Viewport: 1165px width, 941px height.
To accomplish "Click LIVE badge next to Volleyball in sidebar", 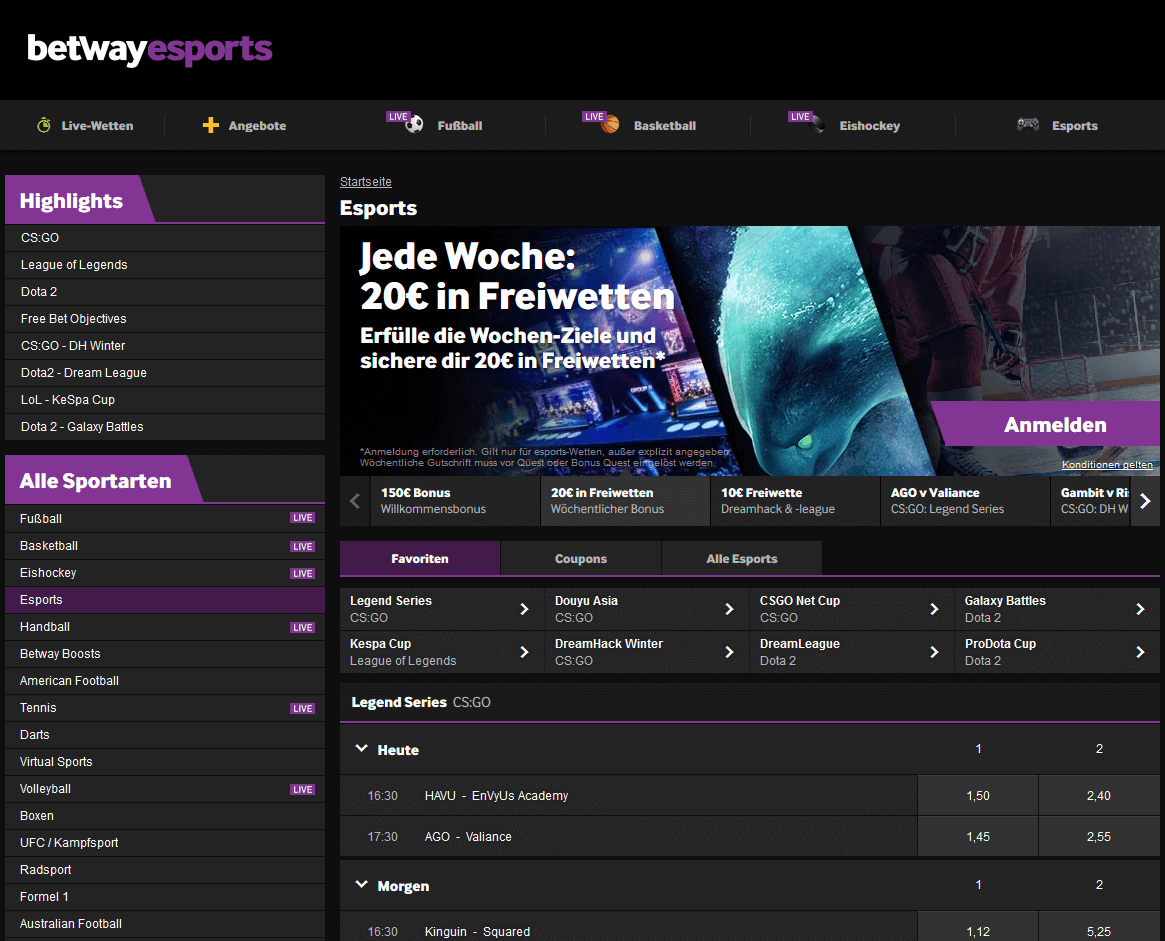I will tap(302, 789).
